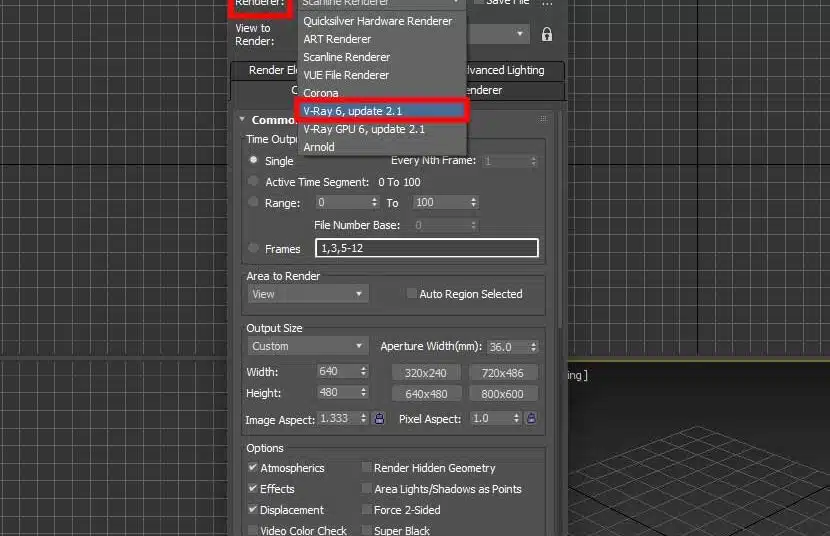Click Aperture Width value field
Viewport: 830px width, 536px height.
pyautogui.click(x=508, y=347)
